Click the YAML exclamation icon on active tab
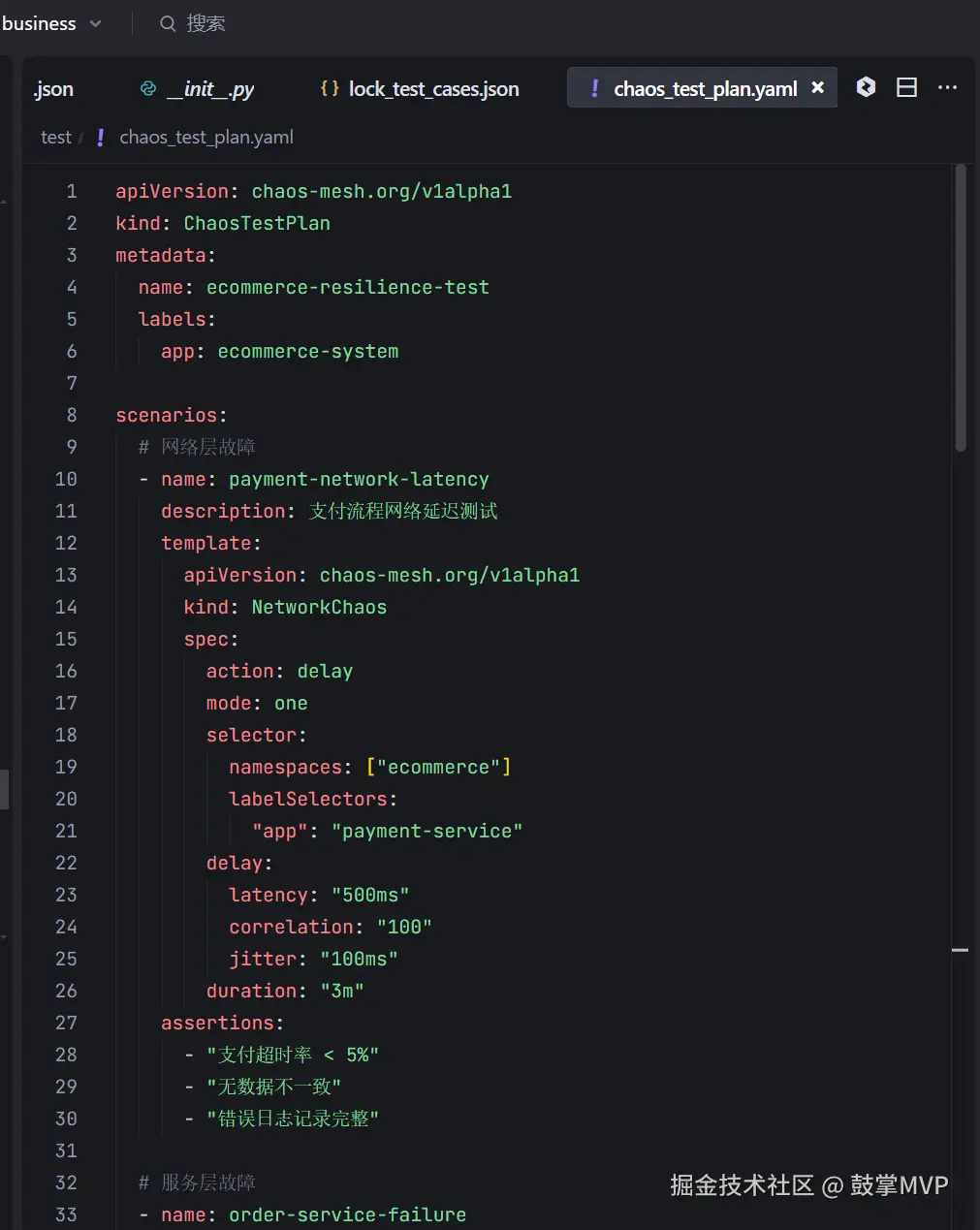Screen dimensions: 980x1230 (x=594, y=89)
